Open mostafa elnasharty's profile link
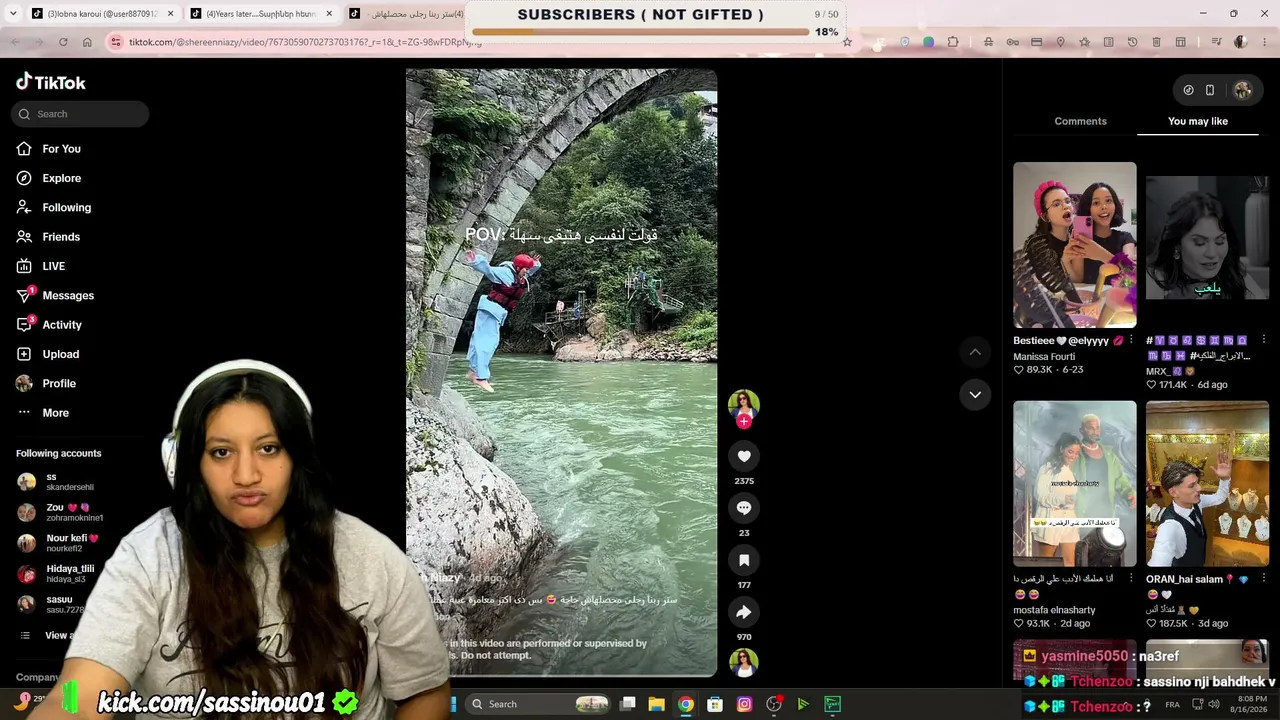This screenshot has height=720, width=1280. 1054,610
